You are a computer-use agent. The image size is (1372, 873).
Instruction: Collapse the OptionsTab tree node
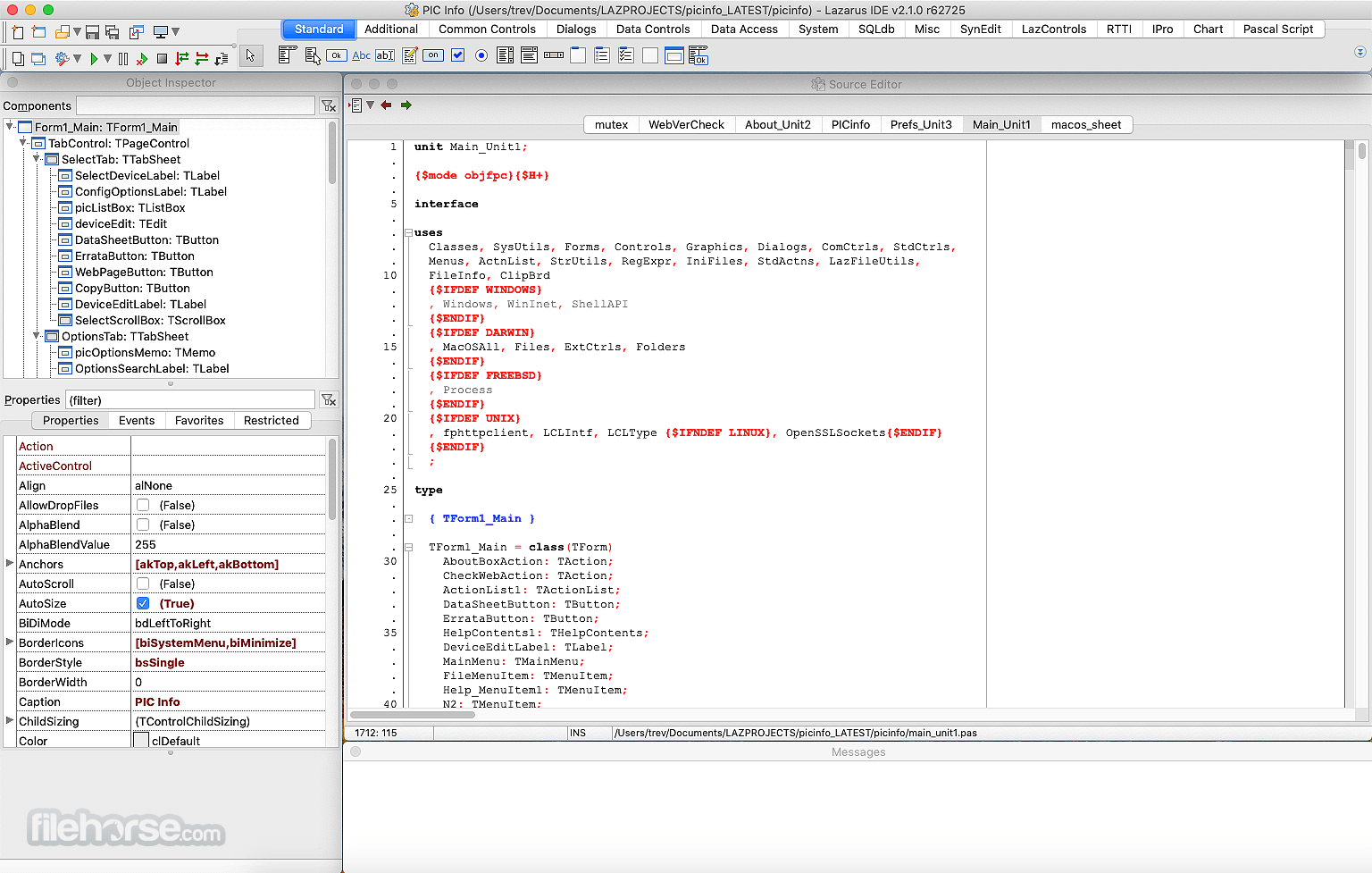tap(37, 336)
